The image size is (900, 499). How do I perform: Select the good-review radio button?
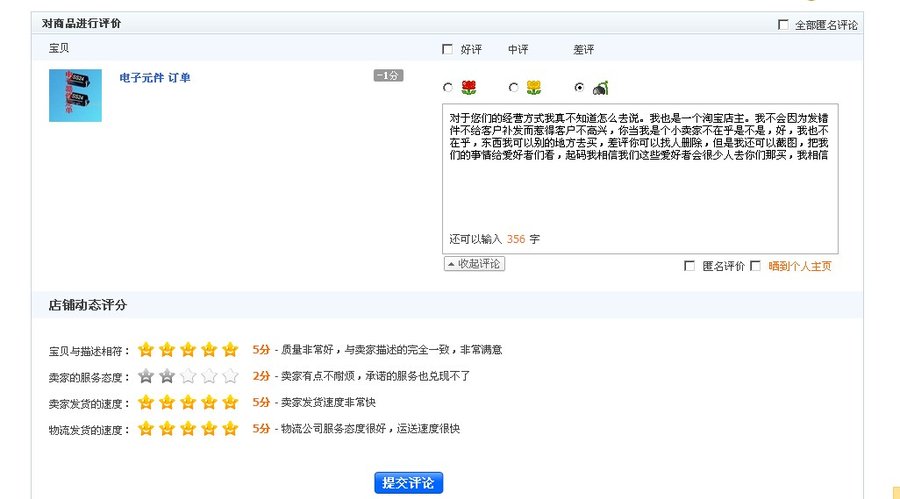tap(447, 88)
